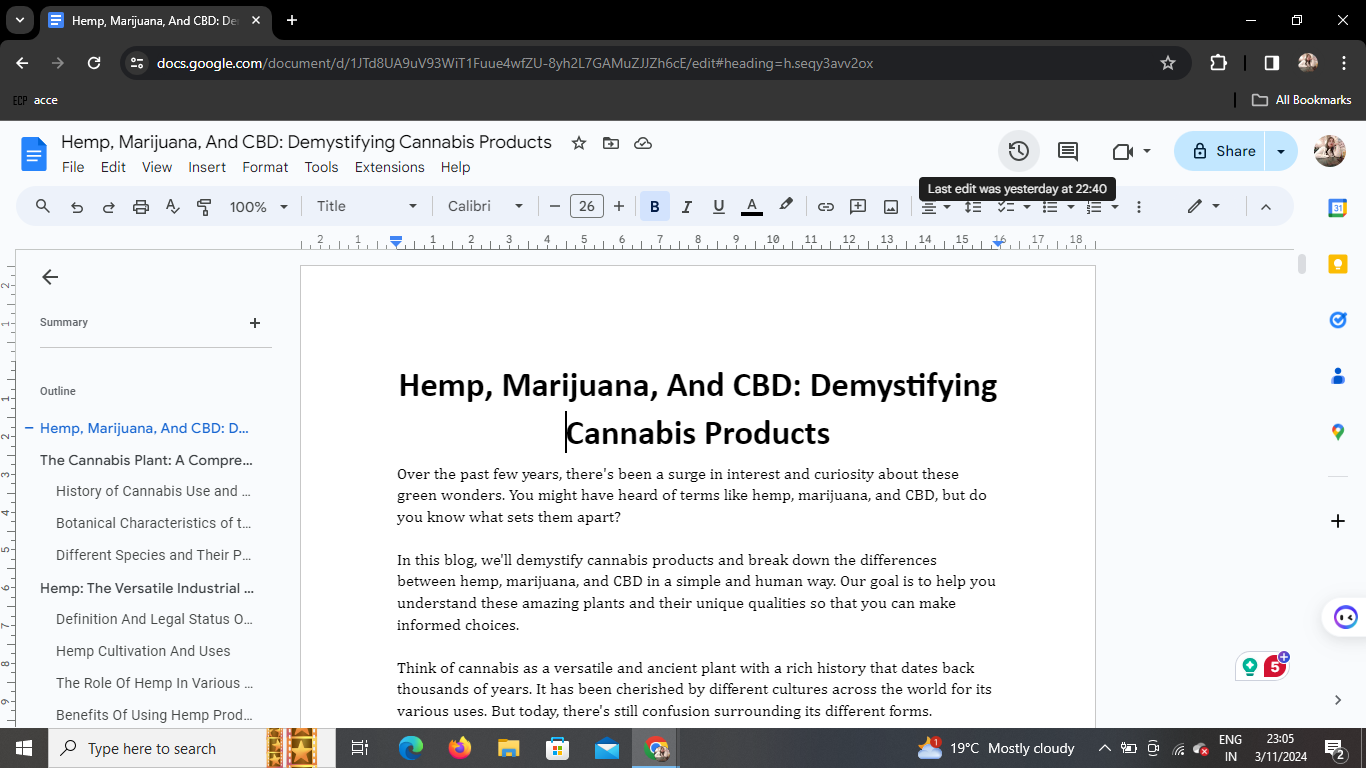Toggle underline formatting
The height and width of the screenshot is (768, 1366).
[x=718, y=207]
